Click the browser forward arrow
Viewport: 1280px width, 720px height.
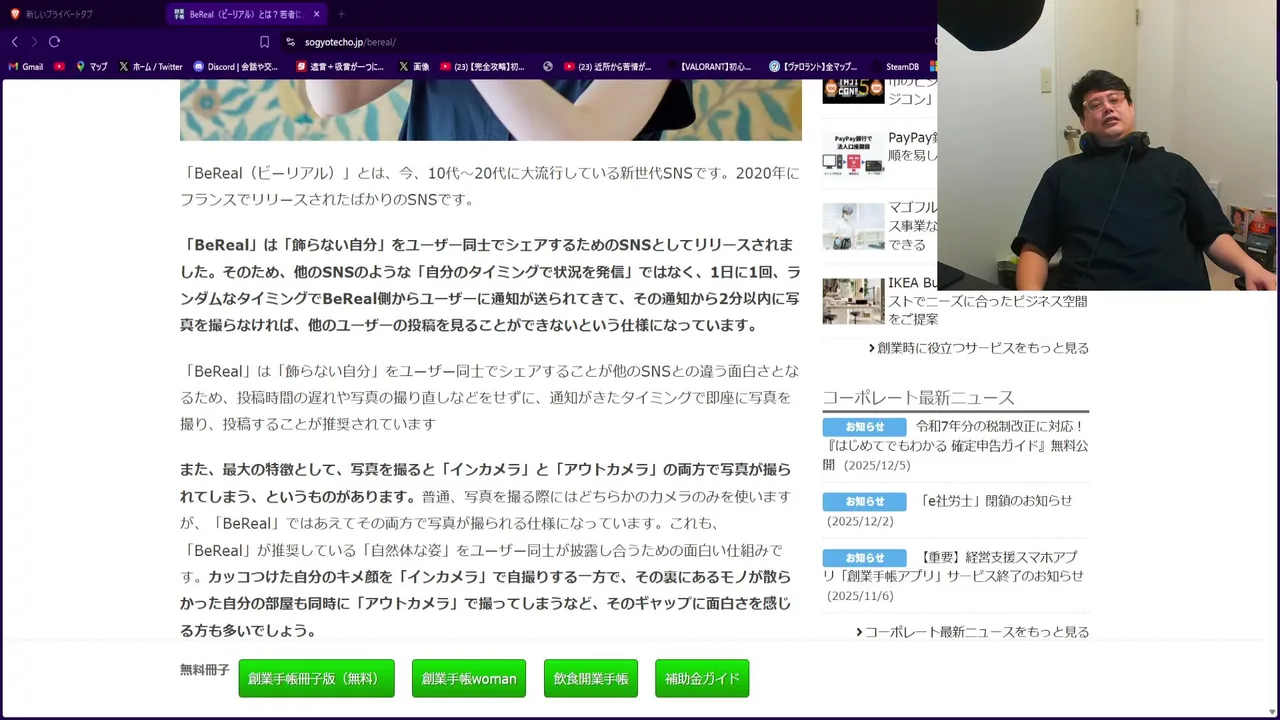coord(34,42)
